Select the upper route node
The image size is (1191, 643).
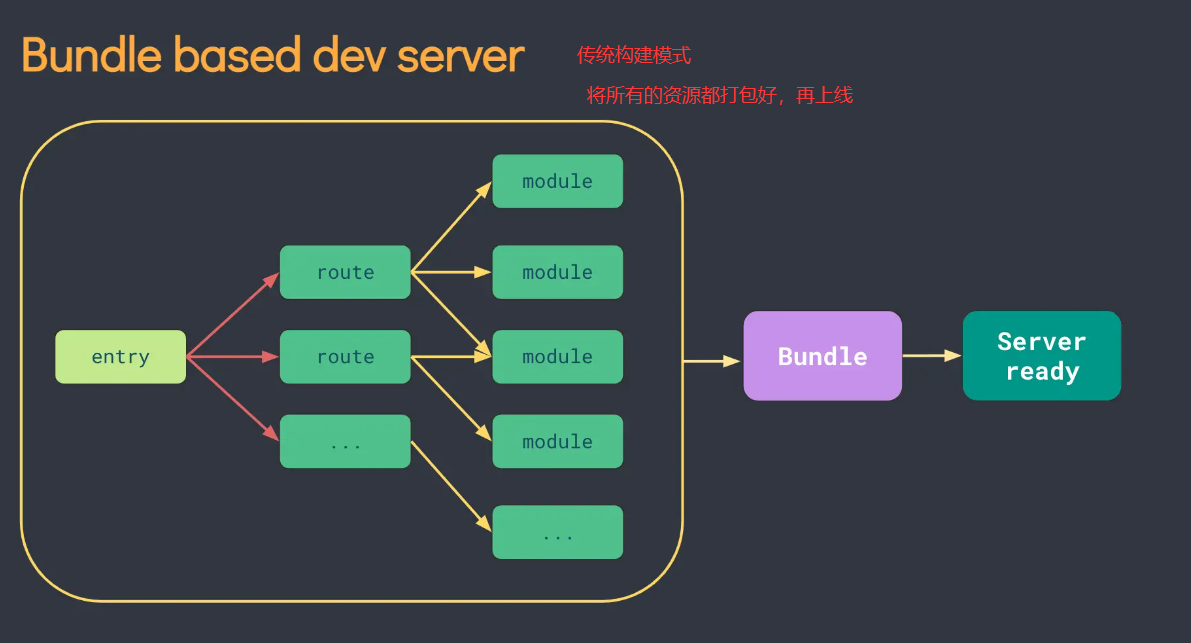point(345,272)
